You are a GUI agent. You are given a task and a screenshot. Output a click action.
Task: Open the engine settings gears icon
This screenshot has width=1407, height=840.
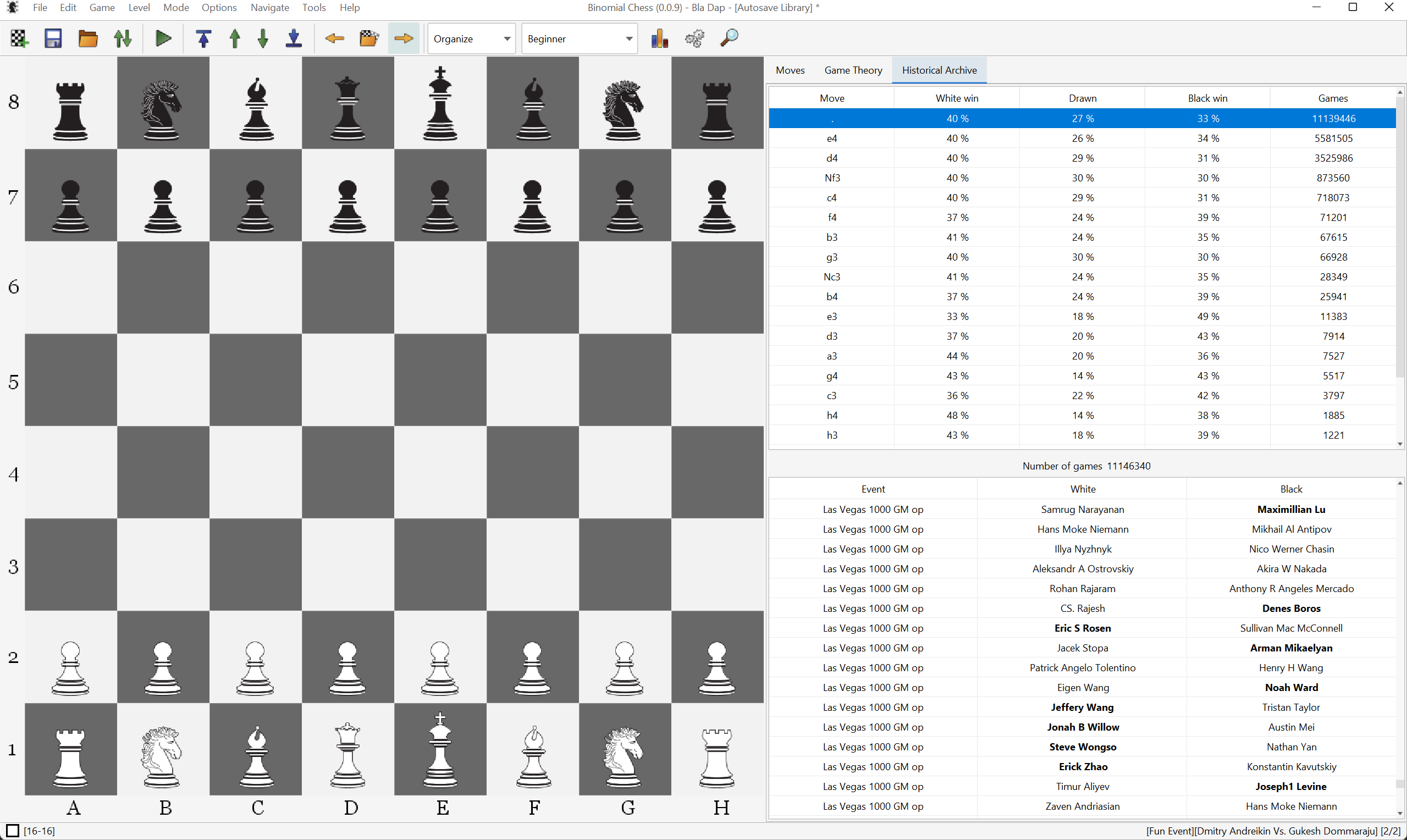[694, 38]
